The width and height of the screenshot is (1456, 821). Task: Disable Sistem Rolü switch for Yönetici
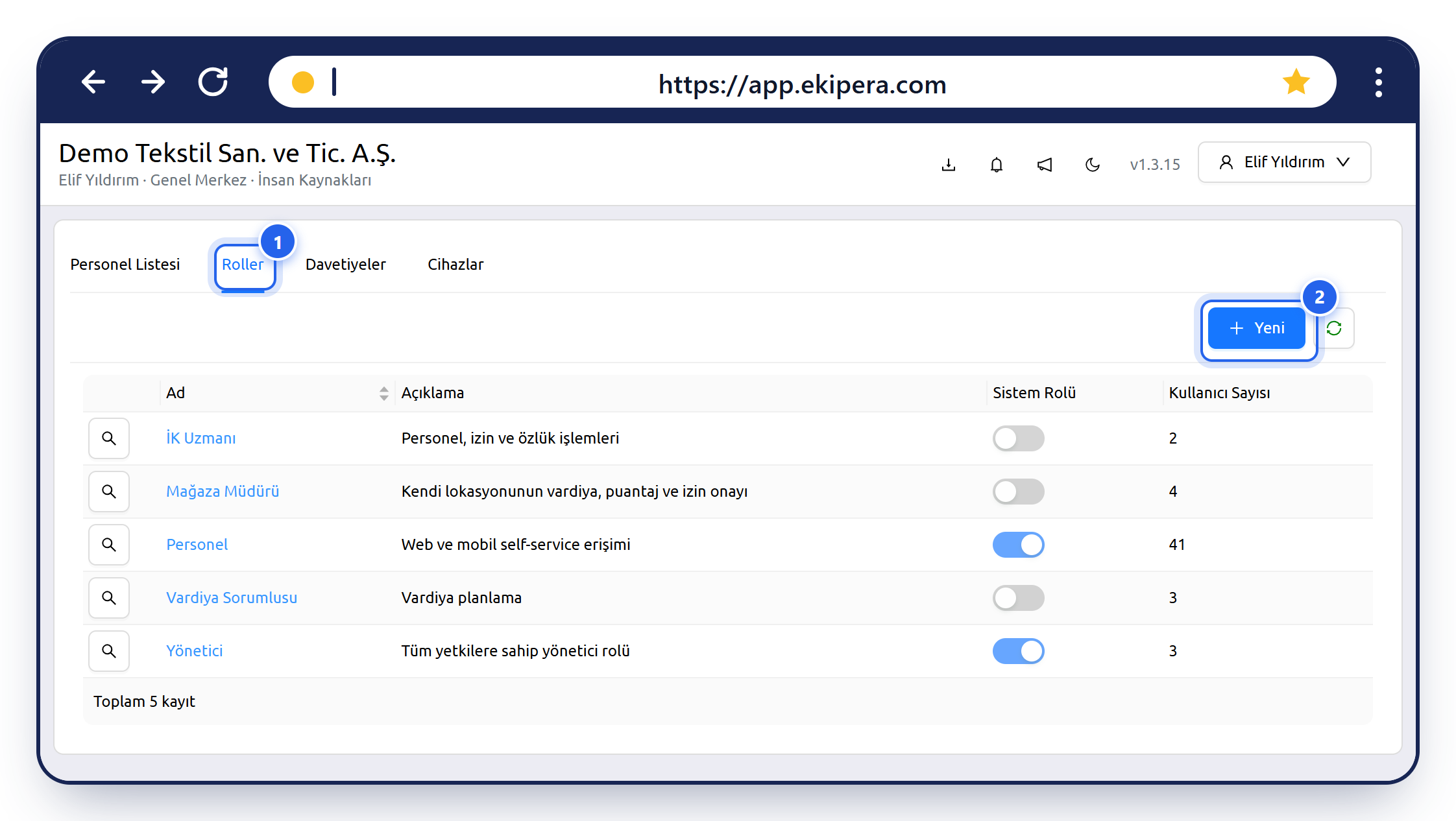tap(1018, 651)
